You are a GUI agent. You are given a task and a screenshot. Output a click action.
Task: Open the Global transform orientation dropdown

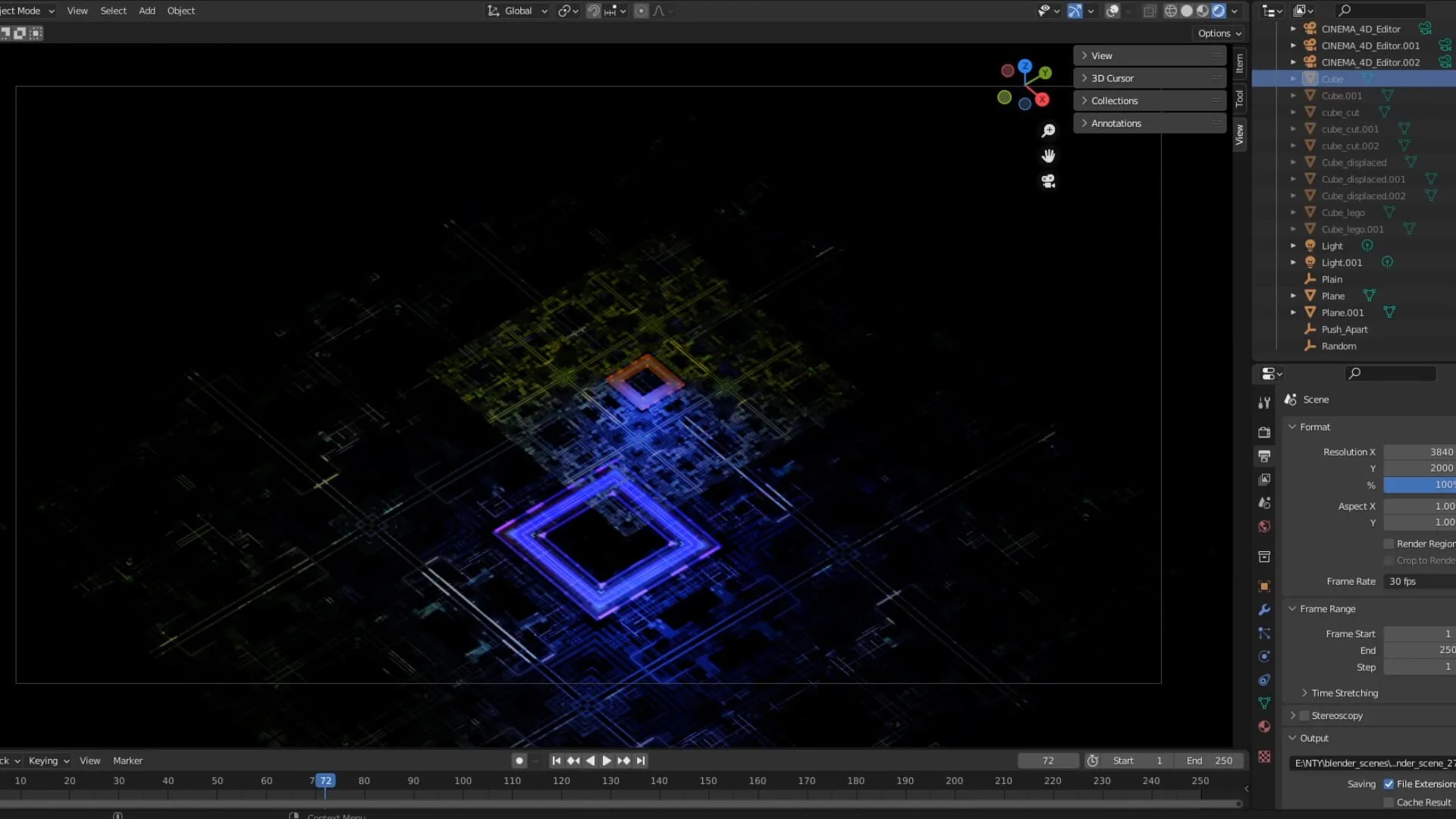(x=518, y=11)
